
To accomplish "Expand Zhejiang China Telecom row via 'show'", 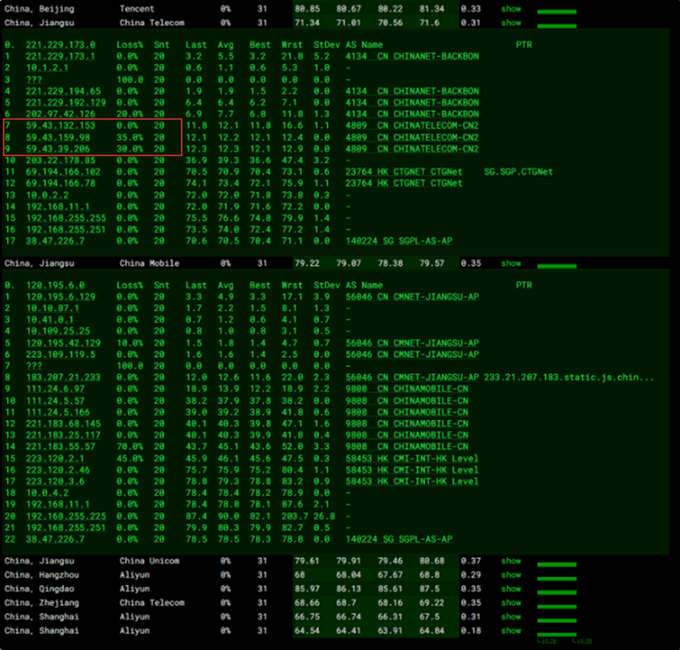I will point(511,603).
